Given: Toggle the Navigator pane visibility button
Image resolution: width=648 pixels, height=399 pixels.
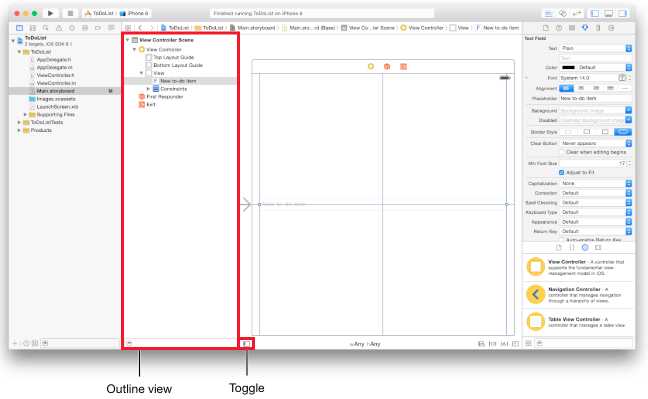Looking at the screenshot, I should tap(595, 14).
